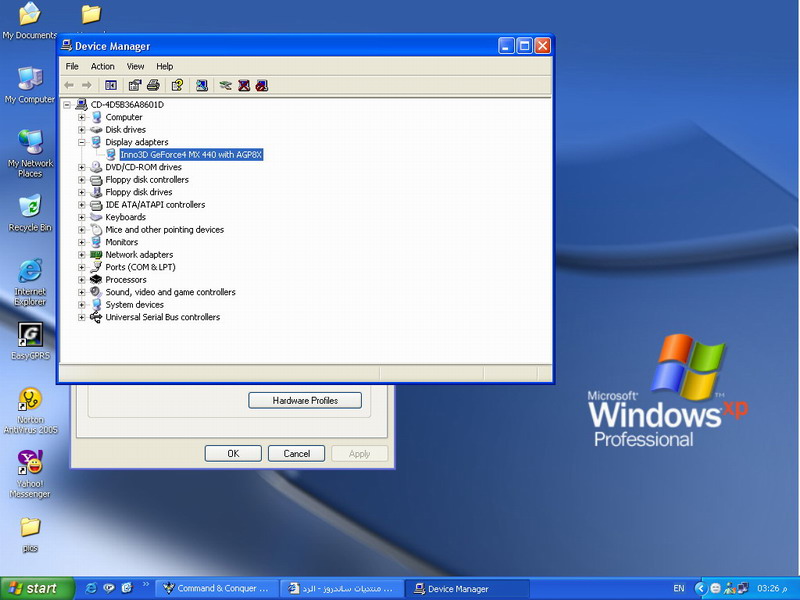The height and width of the screenshot is (600, 800).
Task: Expand the Computer category
Action: (81, 117)
